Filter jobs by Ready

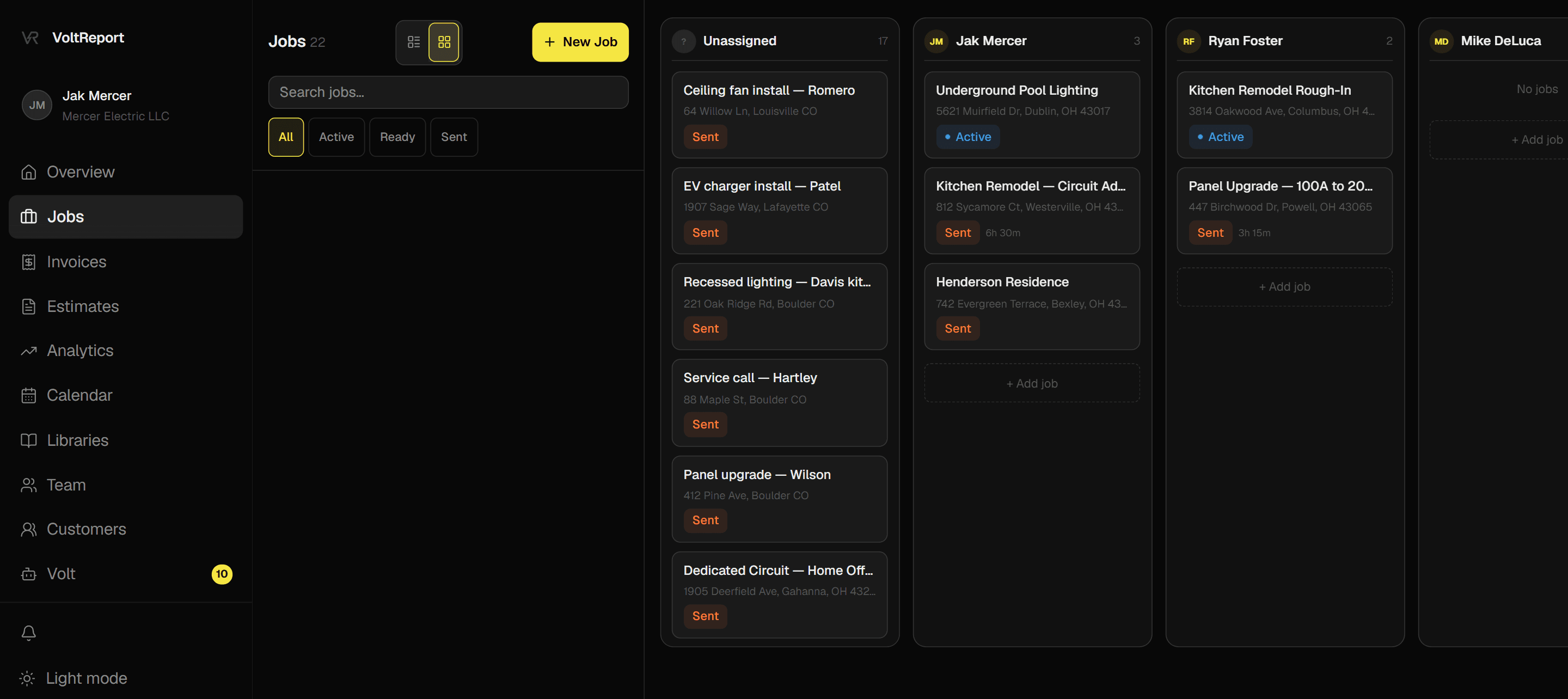[397, 137]
